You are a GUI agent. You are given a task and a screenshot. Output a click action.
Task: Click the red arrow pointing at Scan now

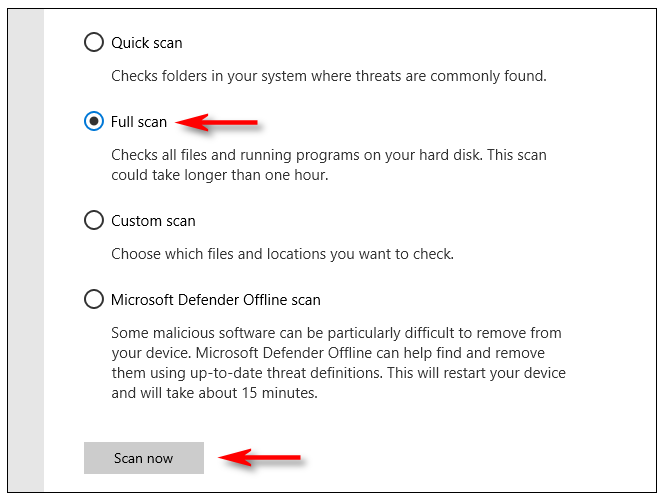(260, 457)
